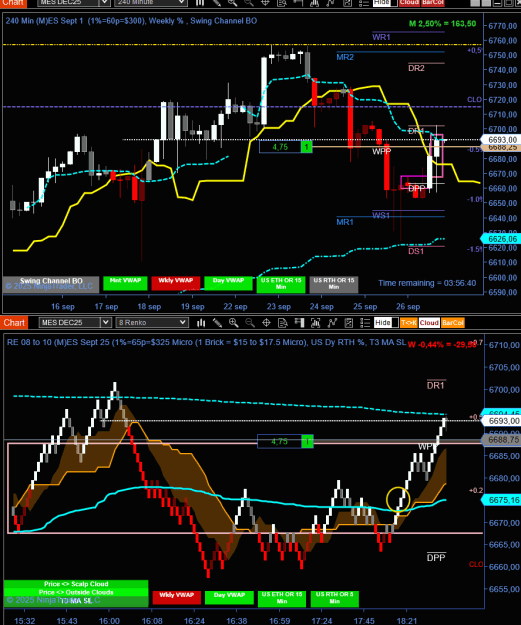Image resolution: width=521 pixels, height=625 pixels.
Task: Open the MES DEC25 instrument dropdown in Renko chart
Action: point(75,322)
